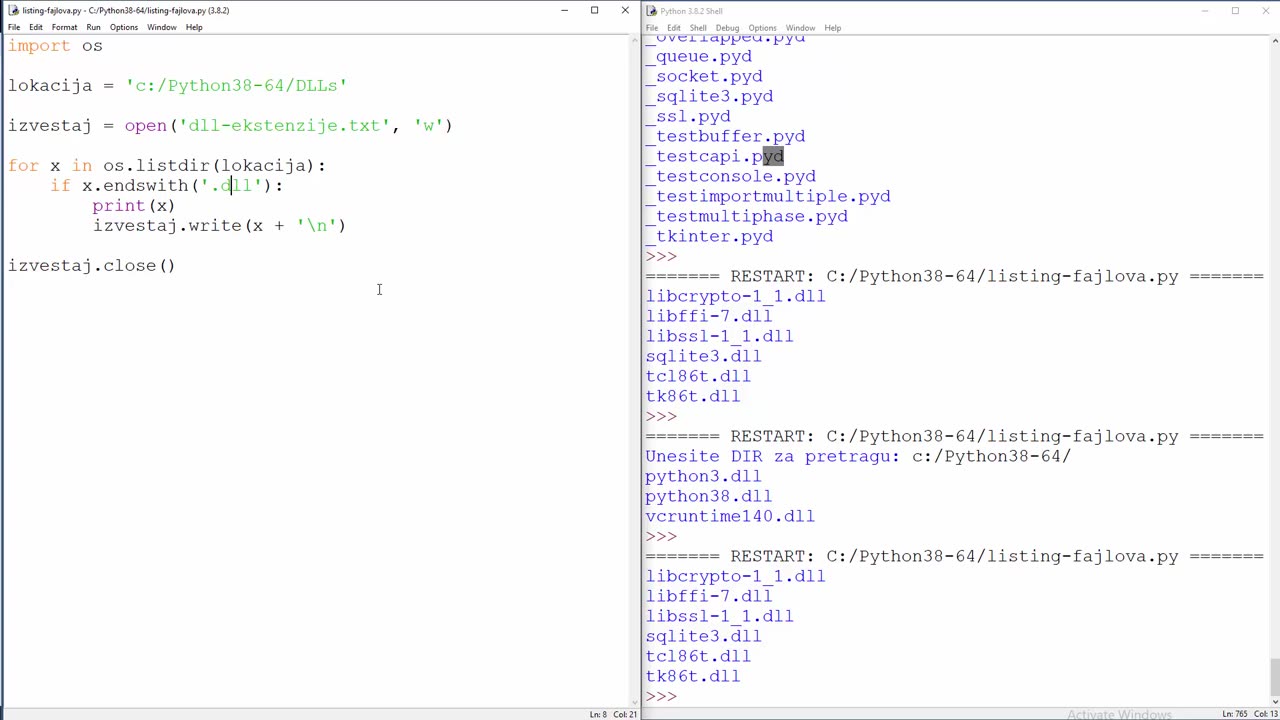The width and height of the screenshot is (1280, 720).
Task: Open Run menu in editor window
Action: (93, 27)
